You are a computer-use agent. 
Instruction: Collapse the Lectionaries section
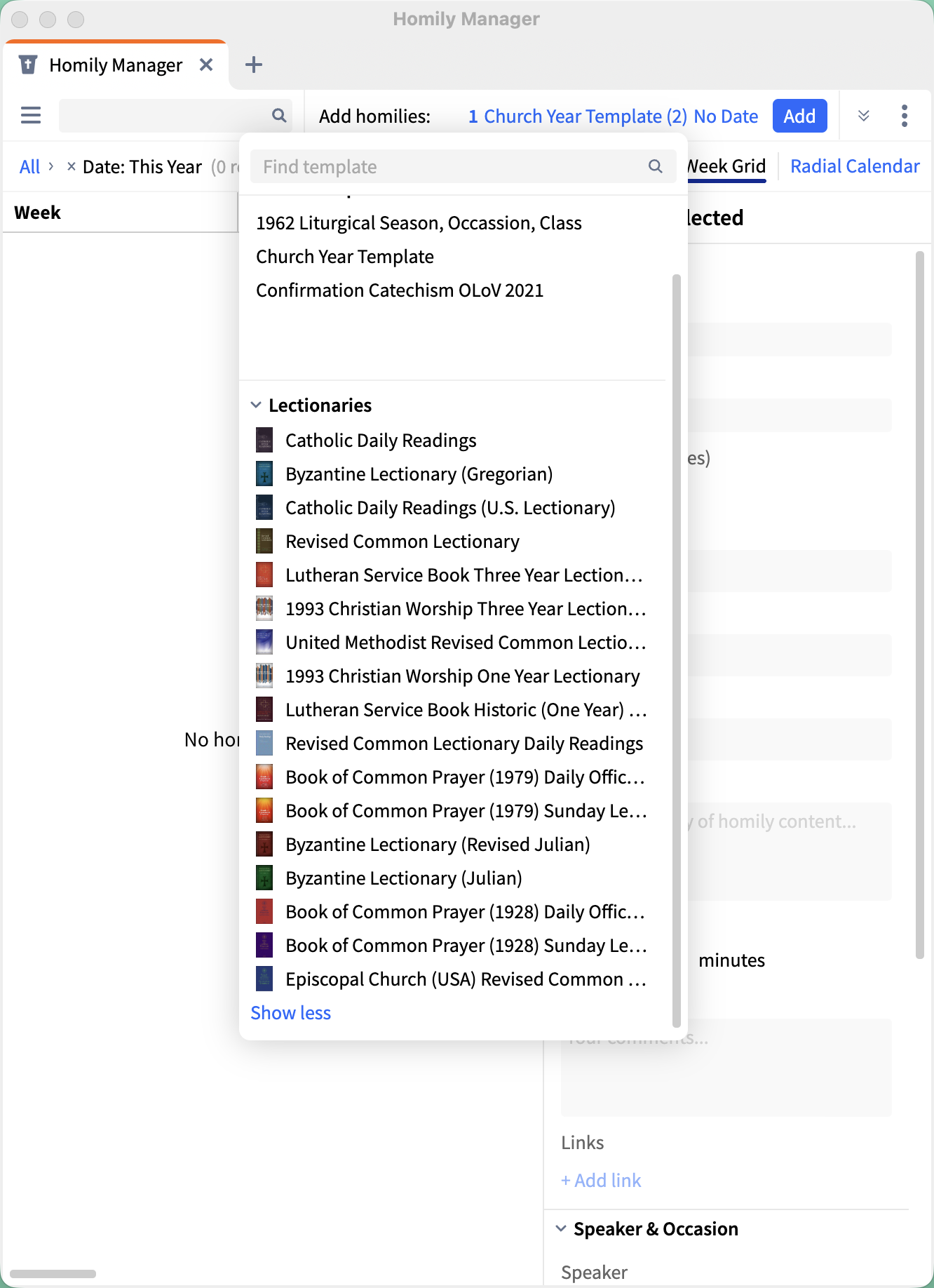256,405
